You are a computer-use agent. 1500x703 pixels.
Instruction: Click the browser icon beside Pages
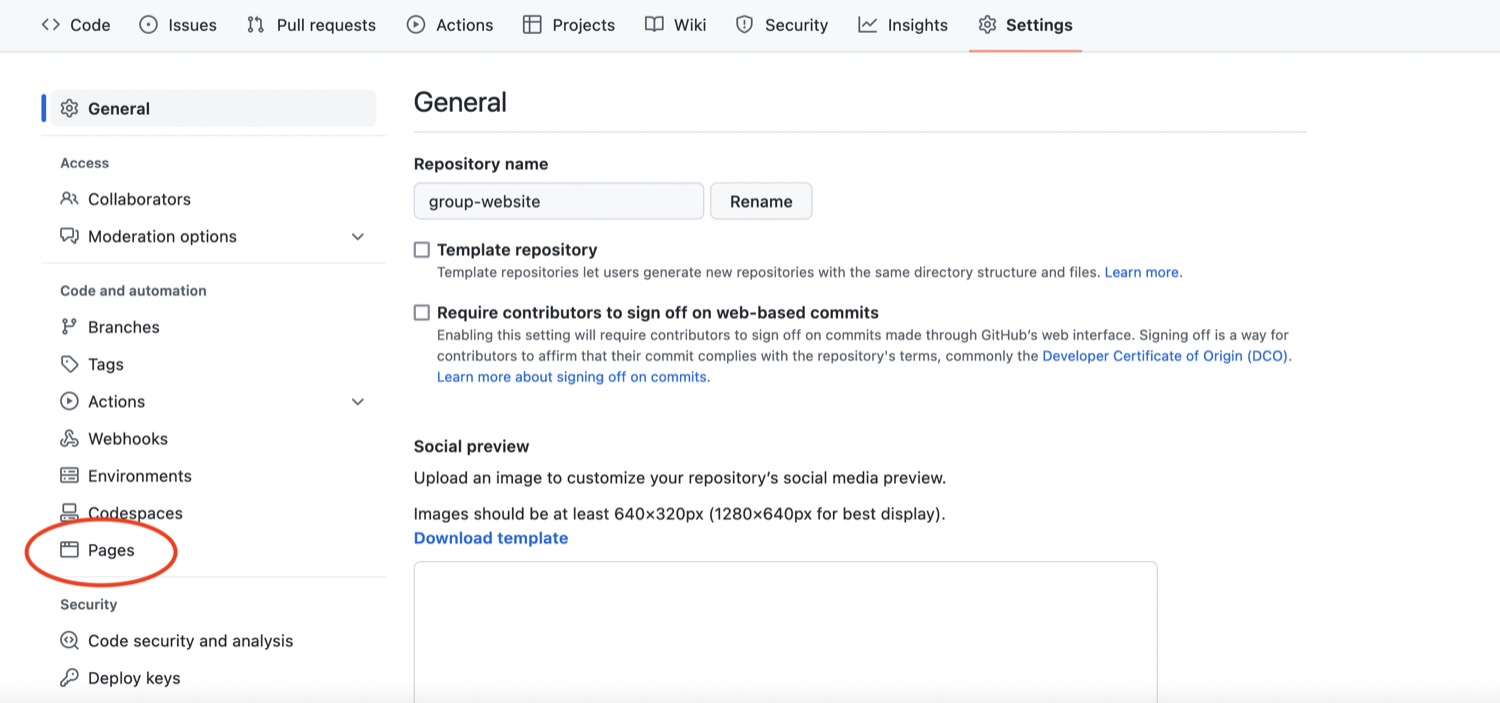coord(69,550)
